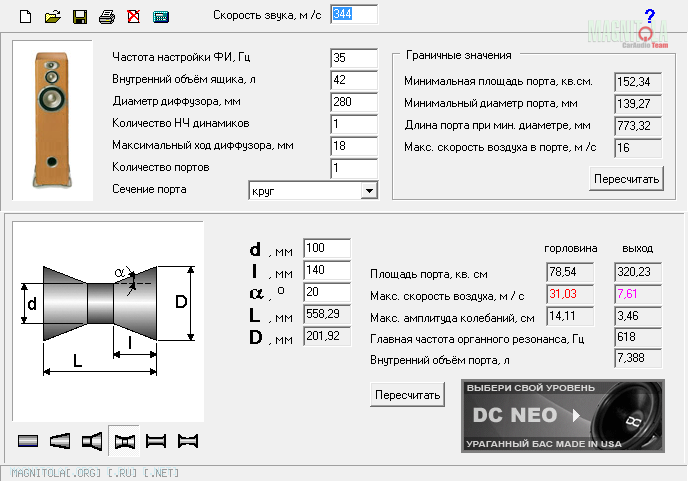The image size is (688, 482).
Task: Click label Сечение порта
Action: pos(149,189)
